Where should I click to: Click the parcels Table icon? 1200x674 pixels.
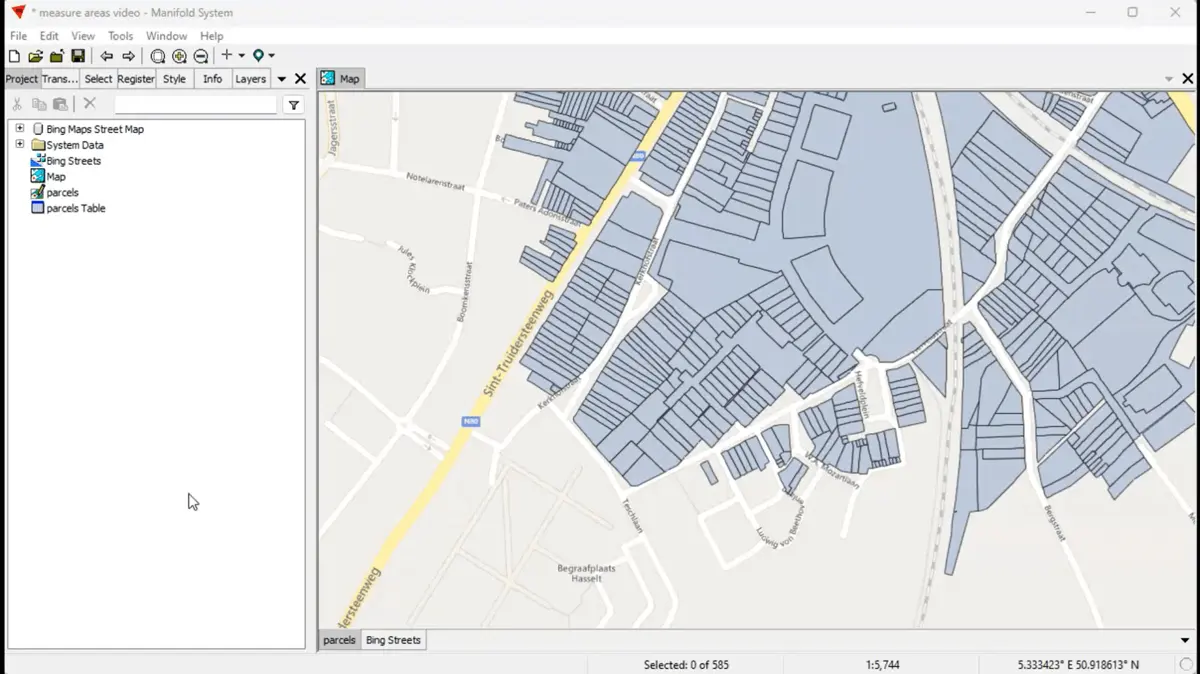[38, 208]
